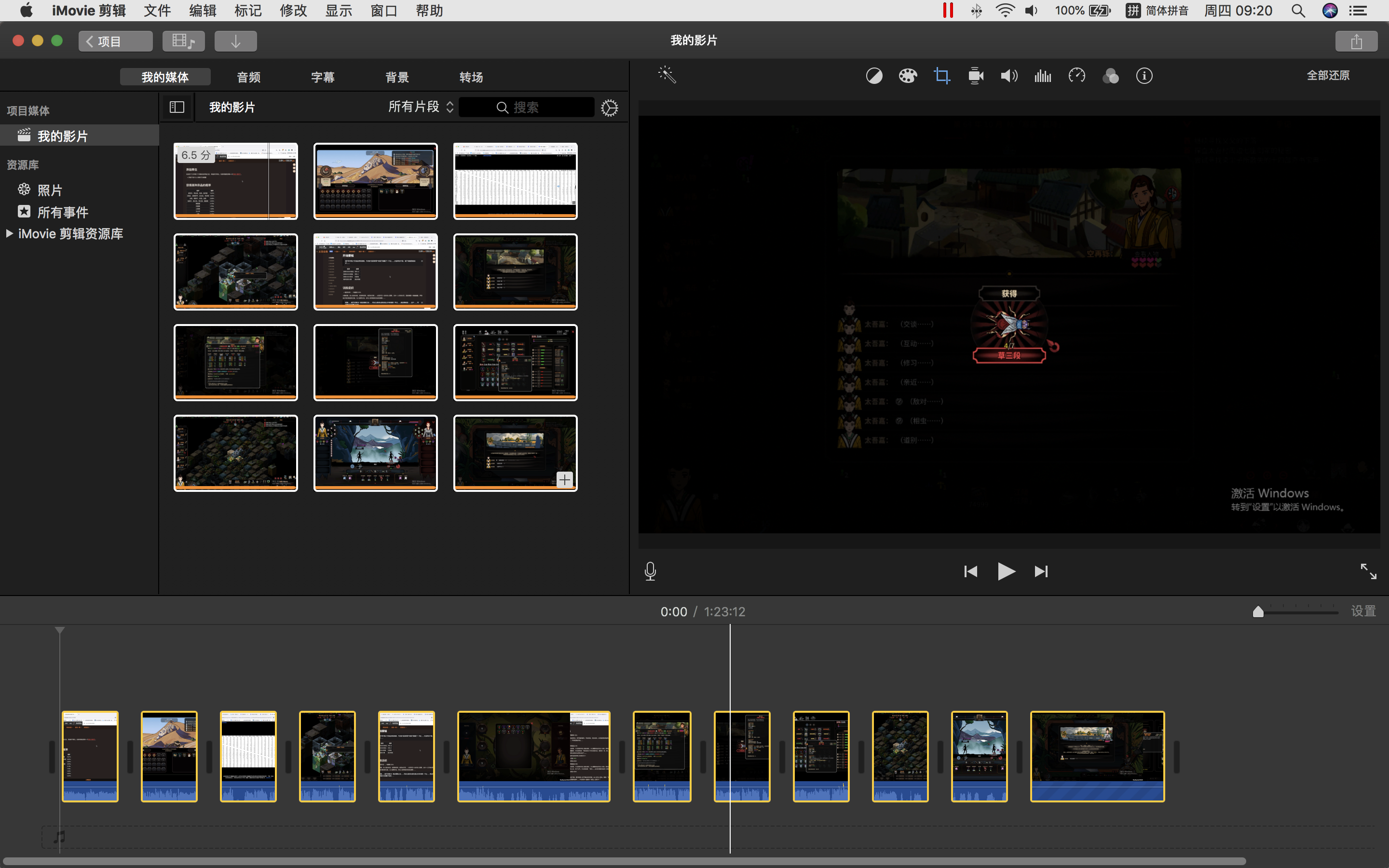The image size is (1389, 868).
Task: Switch to the 转场 tab
Action: pyautogui.click(x=471, y=77)
